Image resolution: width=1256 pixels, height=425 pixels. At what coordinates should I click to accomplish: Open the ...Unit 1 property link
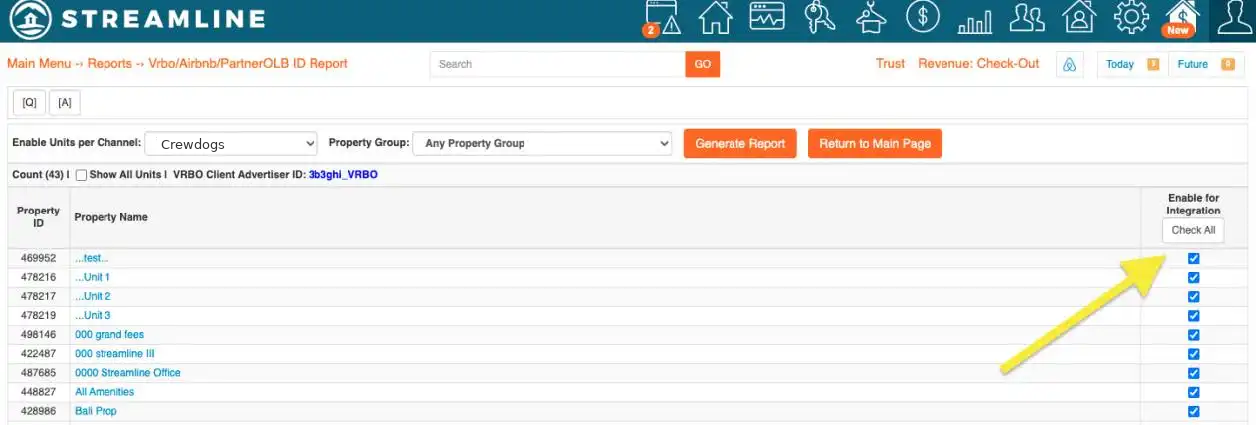coord(92,277)
